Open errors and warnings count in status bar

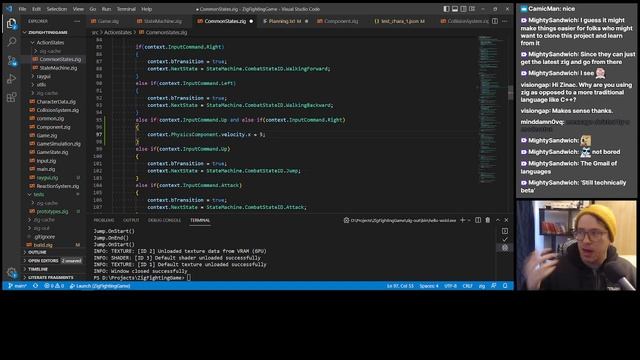click(x=54, y=286)
